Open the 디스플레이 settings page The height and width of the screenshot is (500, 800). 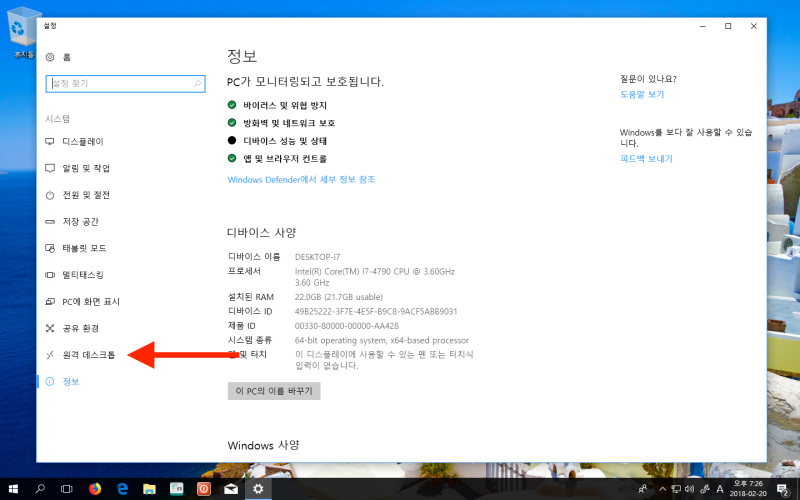pyautogui.click(x=74, y=141)
